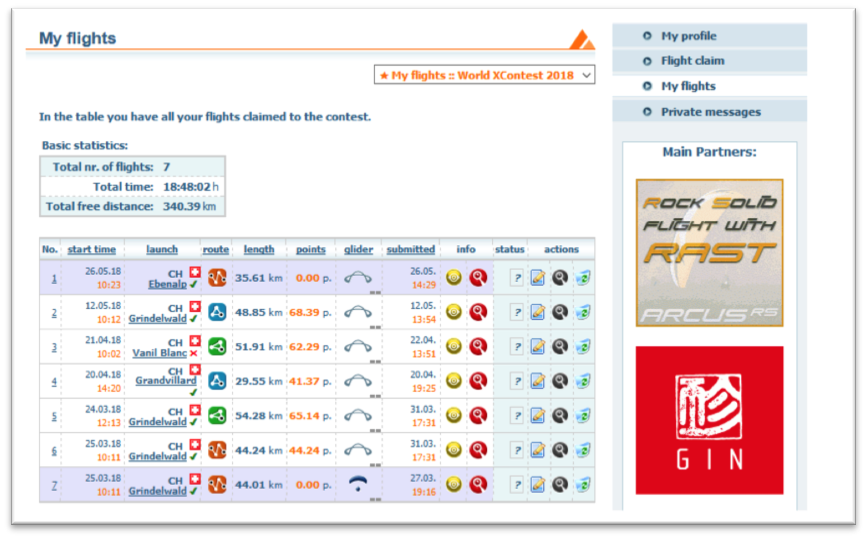Sort flights by the length column header
Screen dimensions: 867x539
(x=259, y=249)
